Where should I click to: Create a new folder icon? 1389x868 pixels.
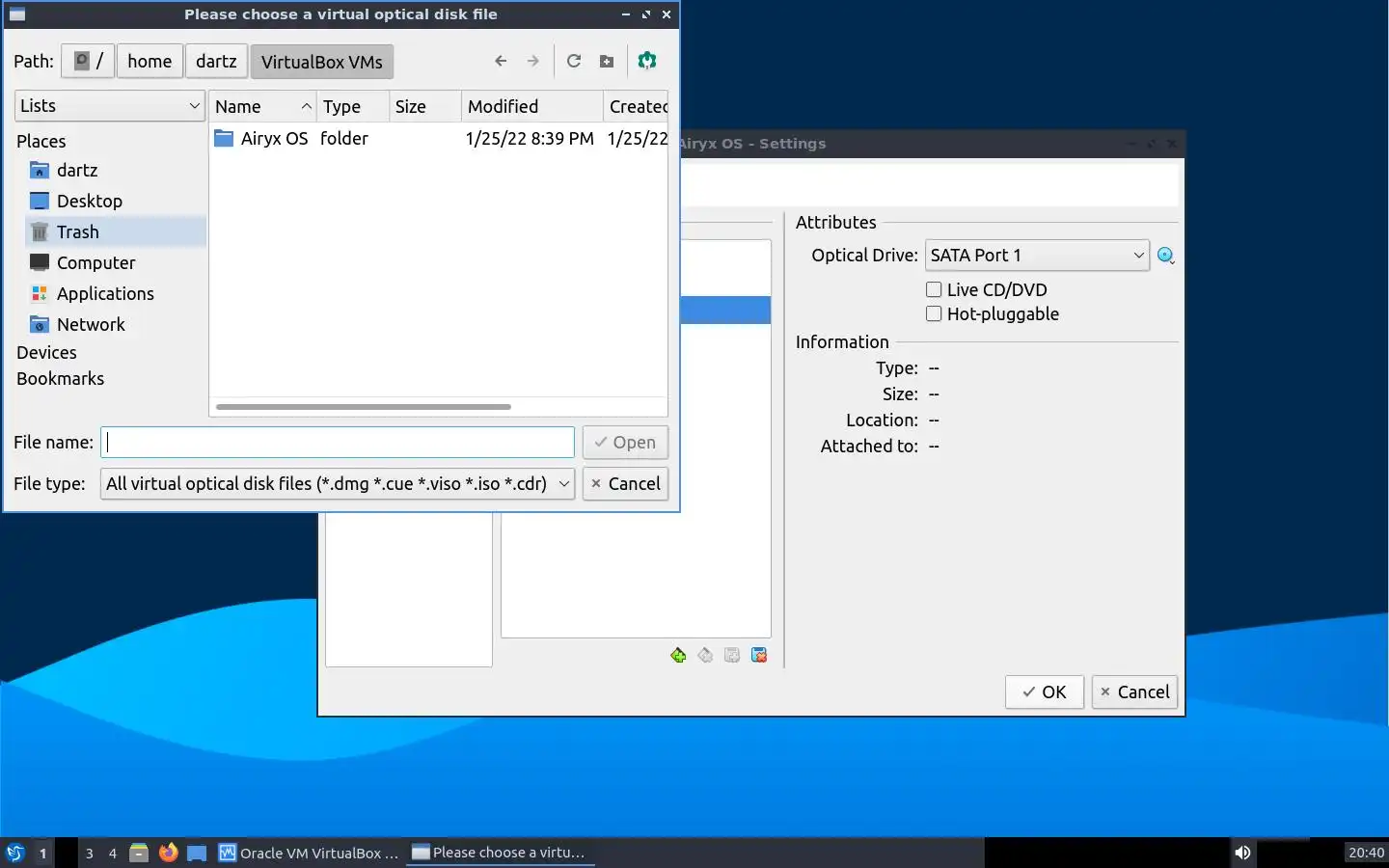point(607,62)
